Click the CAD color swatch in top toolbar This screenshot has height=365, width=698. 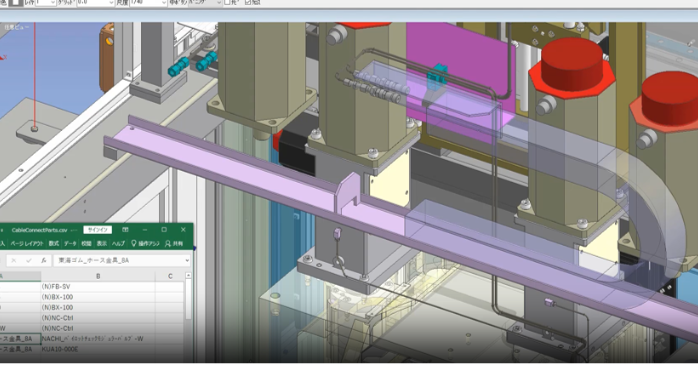pyautogui.click(x=17, y=2)
